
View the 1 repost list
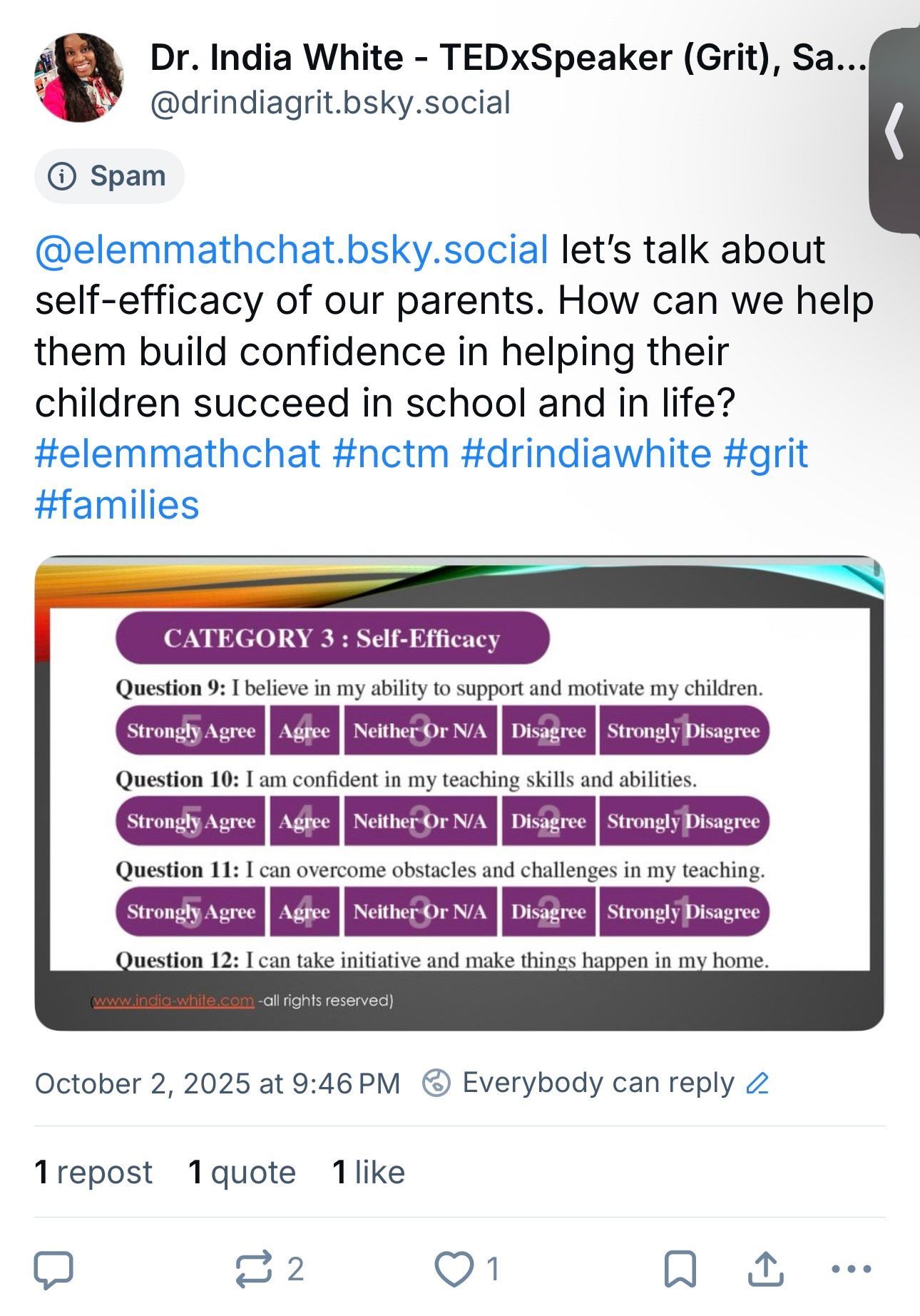coord(93,1172)
